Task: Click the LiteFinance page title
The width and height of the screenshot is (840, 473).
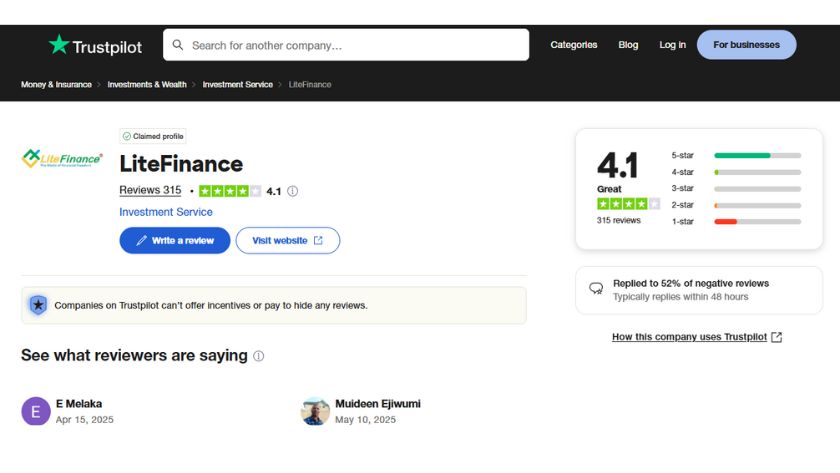Action: click(181, 164)
